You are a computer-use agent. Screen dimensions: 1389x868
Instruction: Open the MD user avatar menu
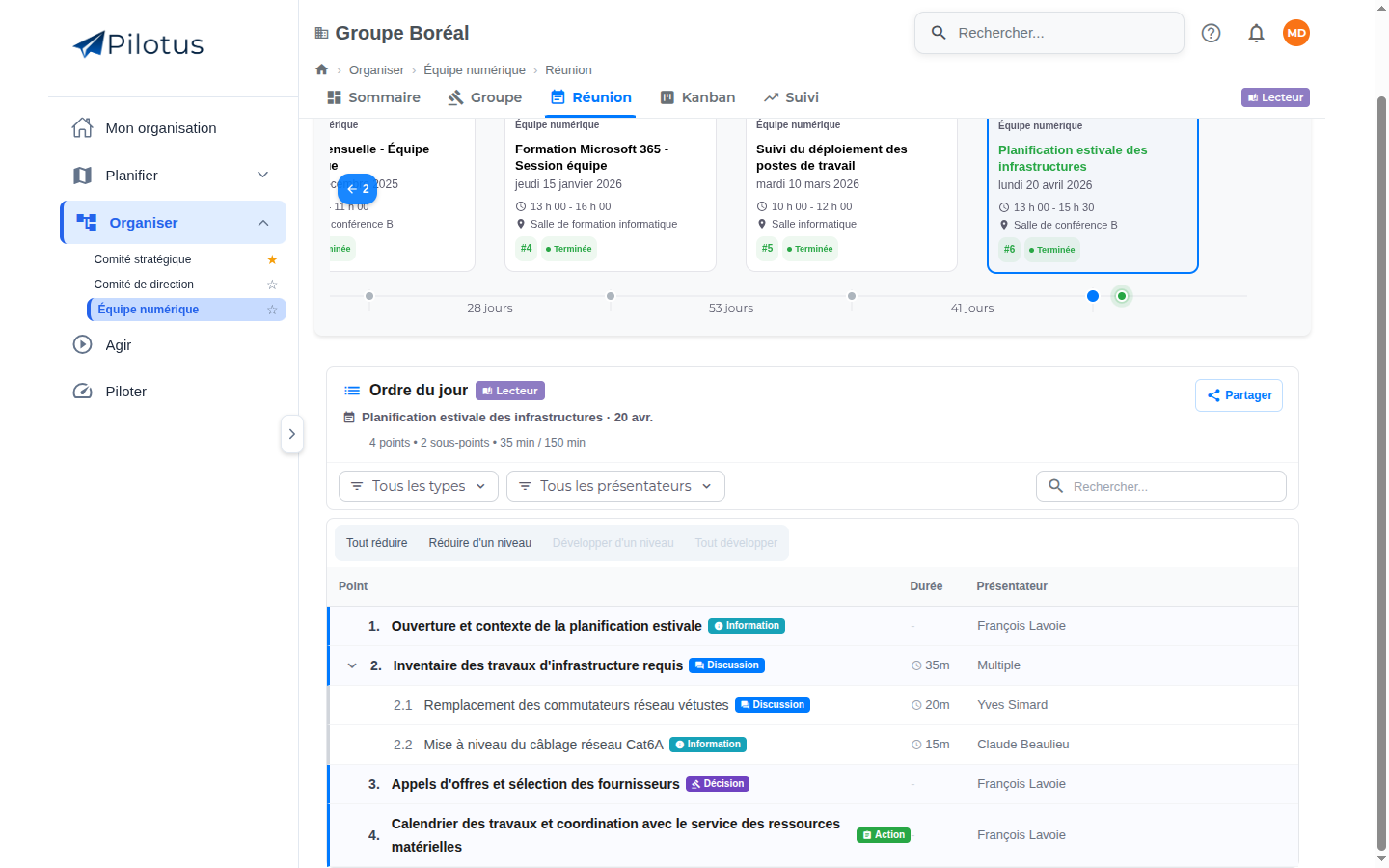[x=1296, y=33]
